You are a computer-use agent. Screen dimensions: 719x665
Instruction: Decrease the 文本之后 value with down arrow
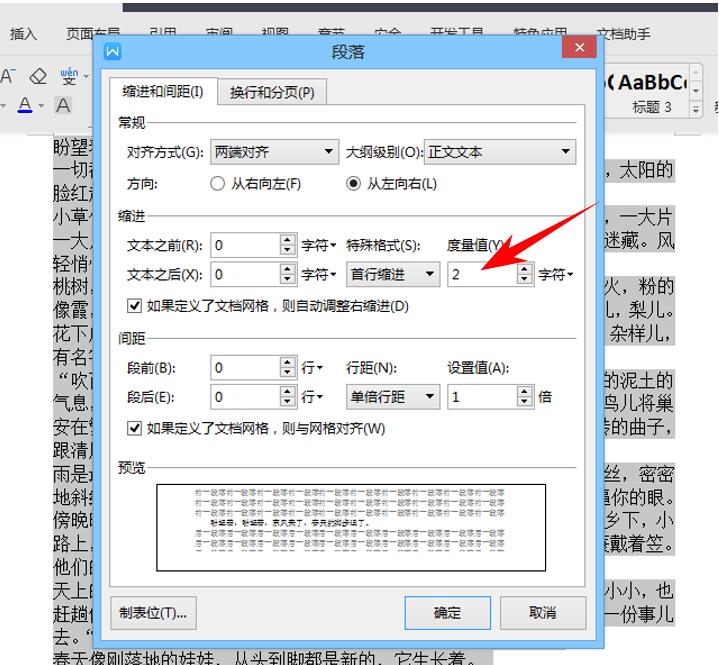tap(287, 280)
